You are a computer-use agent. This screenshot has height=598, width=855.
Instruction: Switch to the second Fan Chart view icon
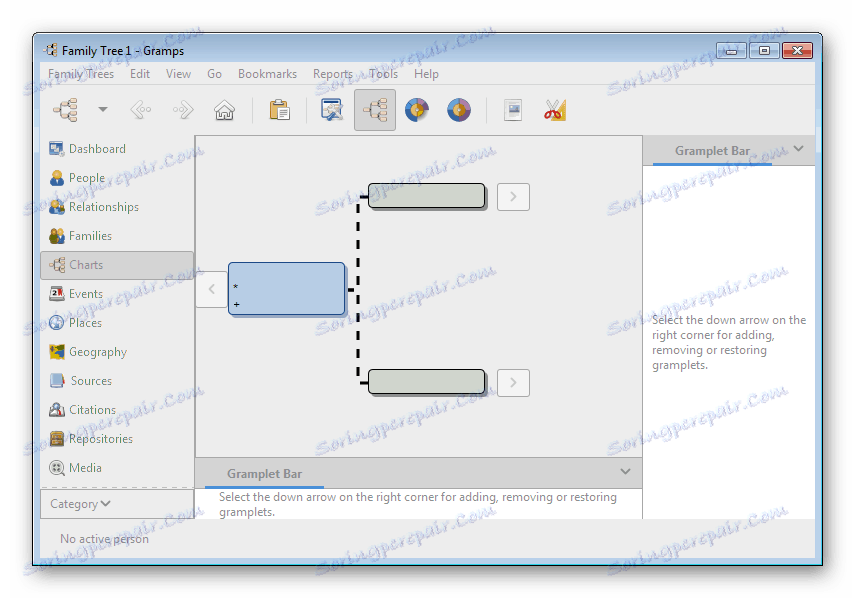tap(459, 110)
